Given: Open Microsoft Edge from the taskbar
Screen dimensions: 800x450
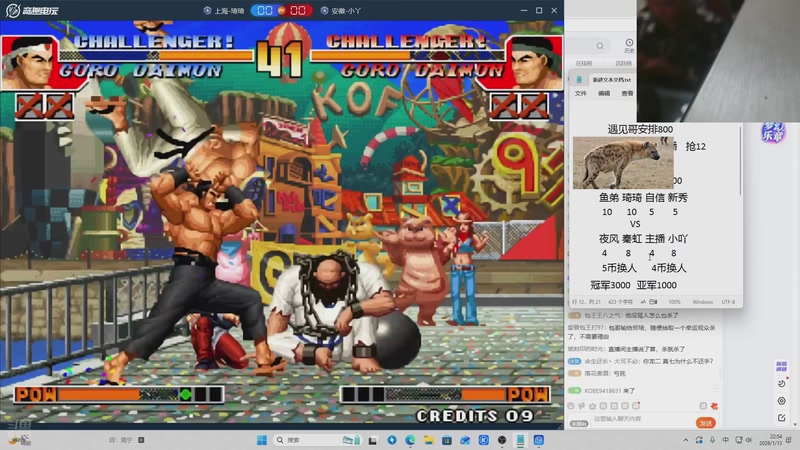Looking at the screenshot, I should [x=410, y=440].
